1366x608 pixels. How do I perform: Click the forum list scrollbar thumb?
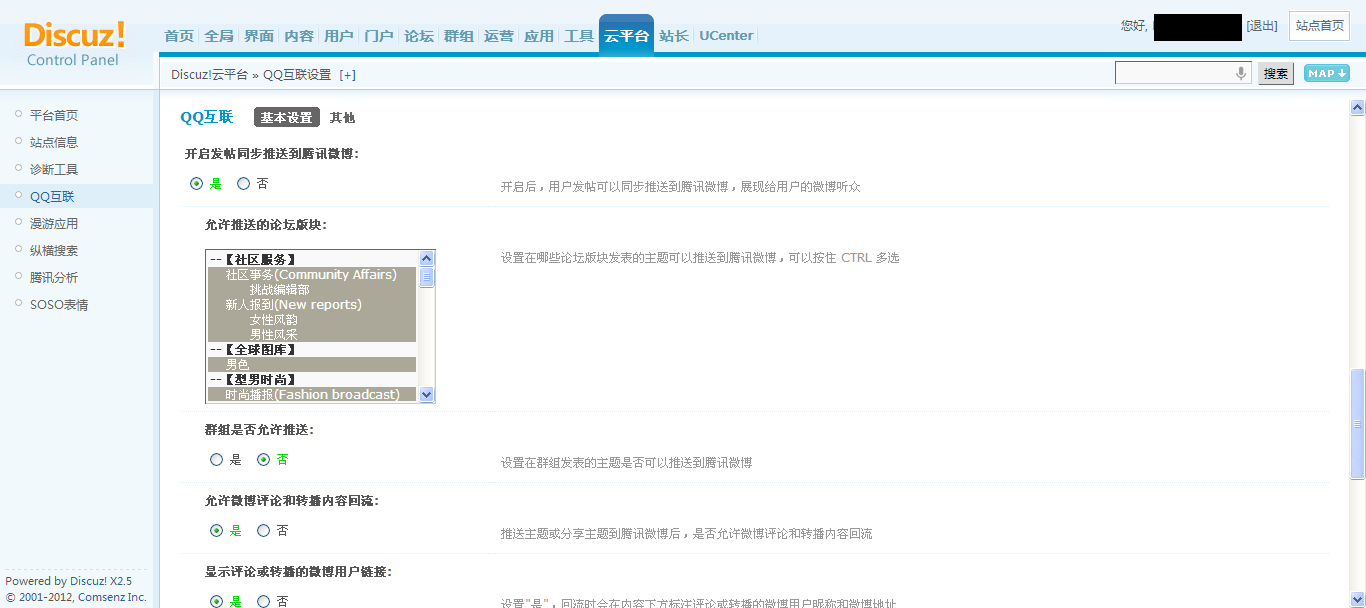[x=427, y=277]
